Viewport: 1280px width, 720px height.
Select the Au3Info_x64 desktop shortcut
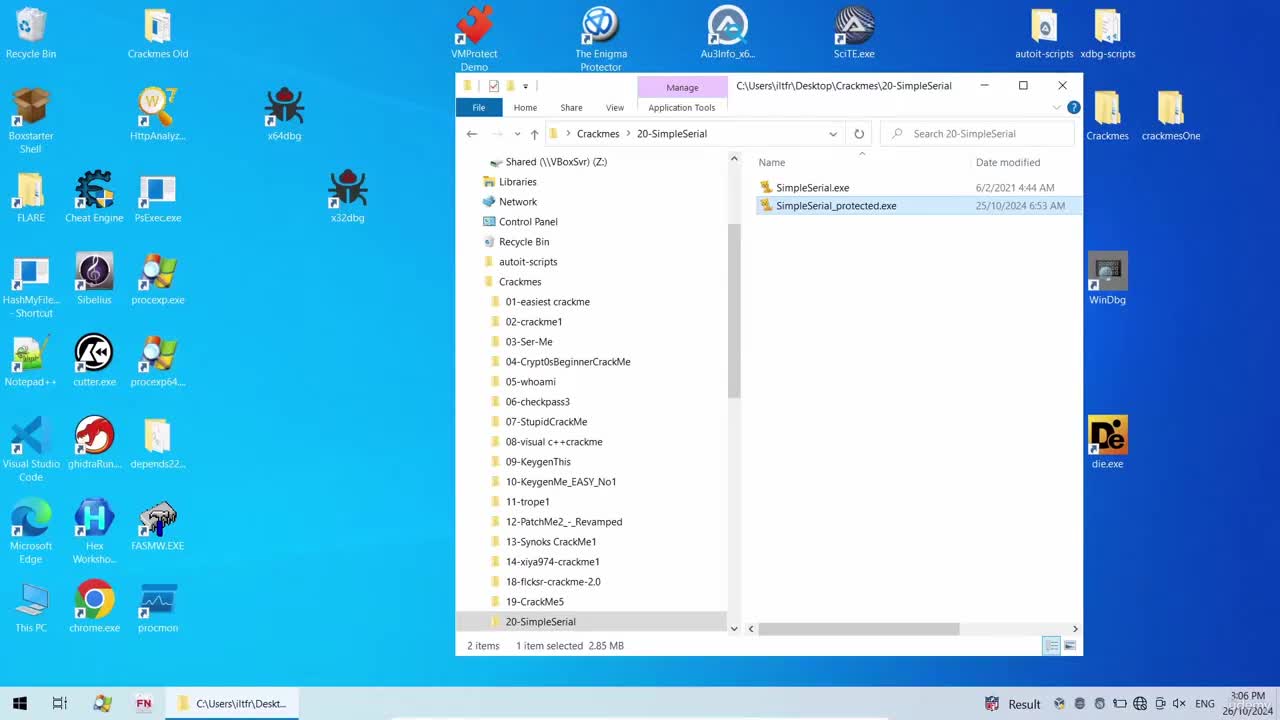[728, 32]
